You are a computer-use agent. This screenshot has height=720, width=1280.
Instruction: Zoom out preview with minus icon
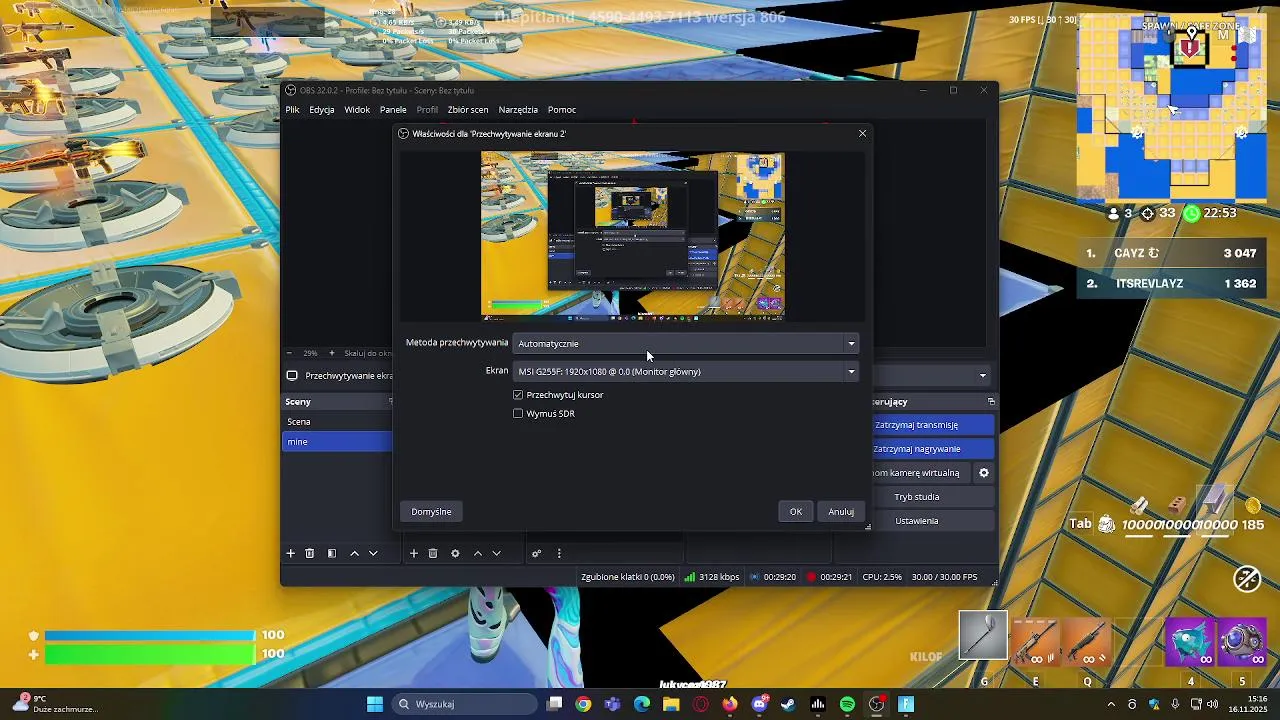coord(290,353)
